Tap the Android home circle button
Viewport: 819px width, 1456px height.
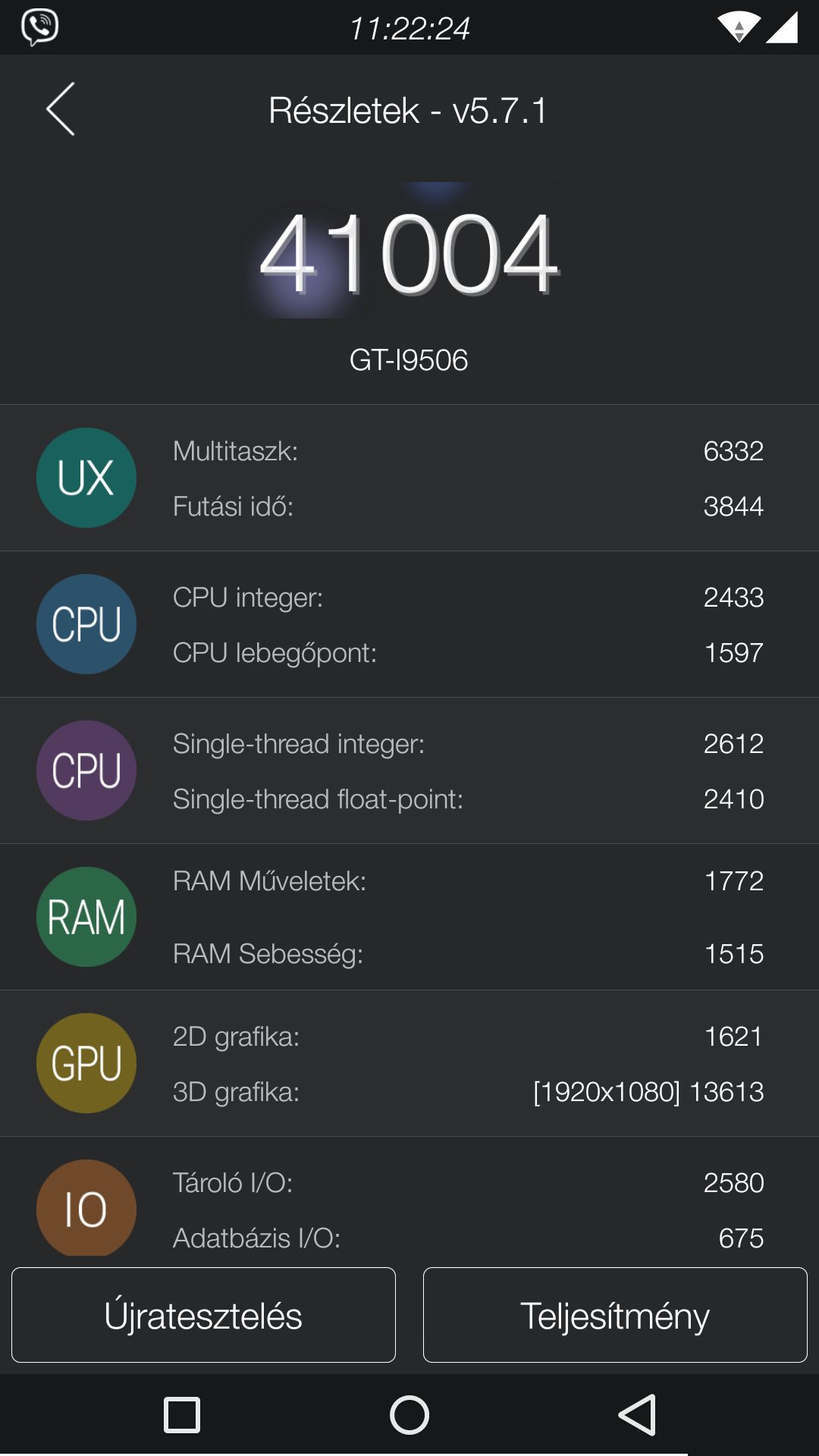pyautogui.click(x=409, y=1415)
